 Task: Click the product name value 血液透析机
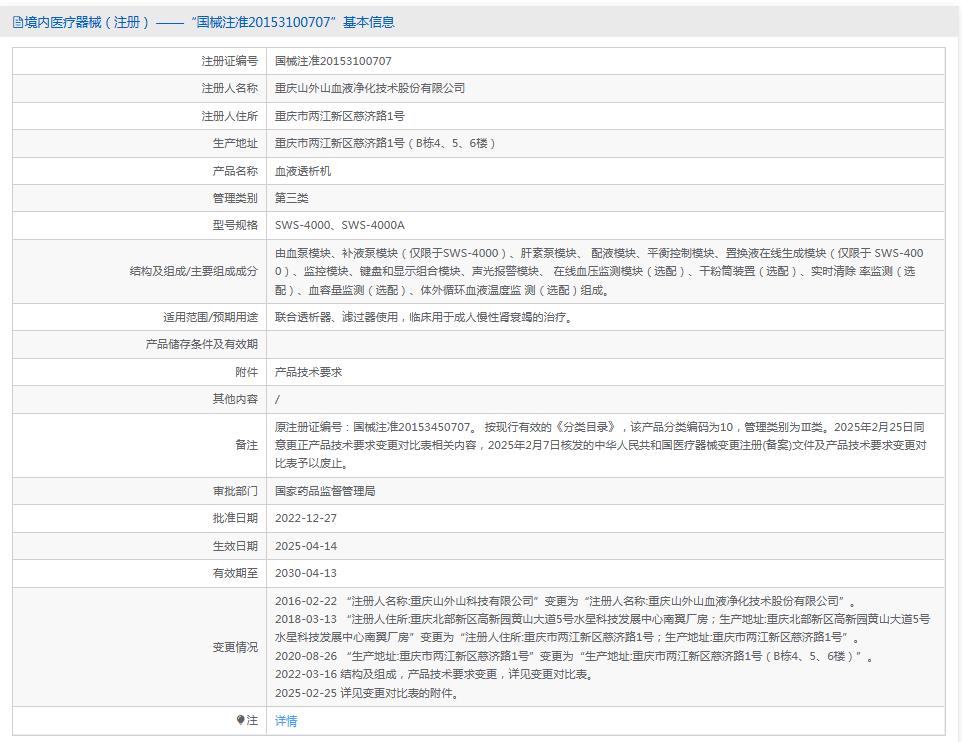pyautogui.click(x=303, y=171)
